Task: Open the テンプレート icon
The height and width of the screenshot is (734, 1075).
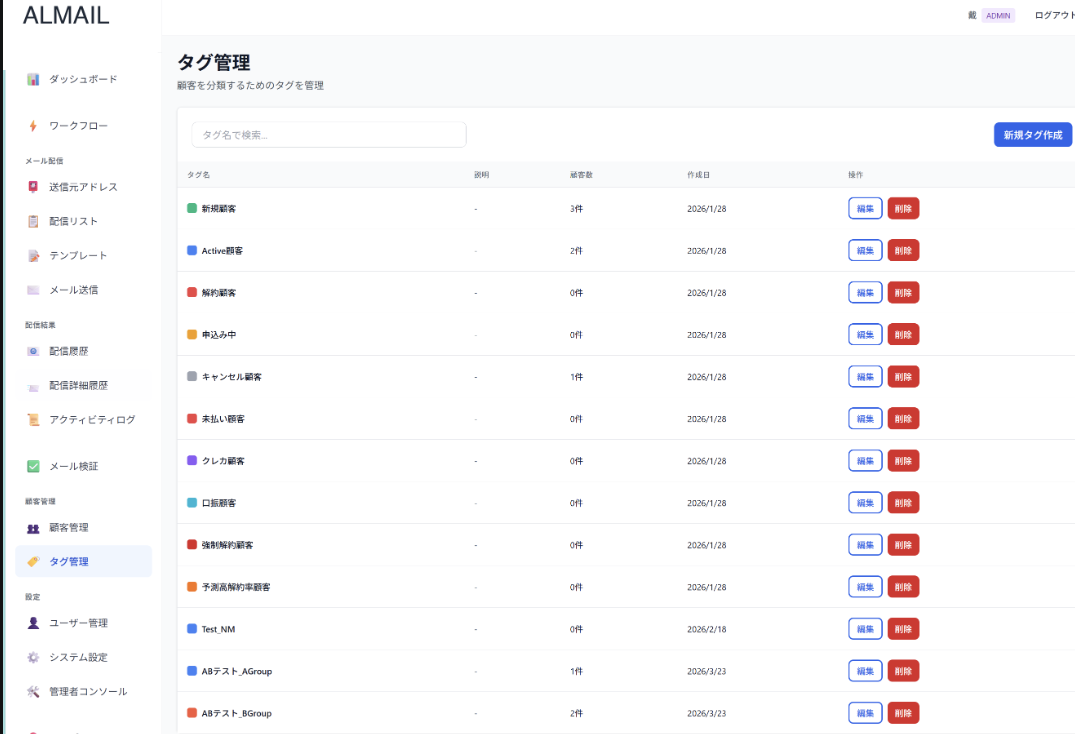Action: pos(34,255)
